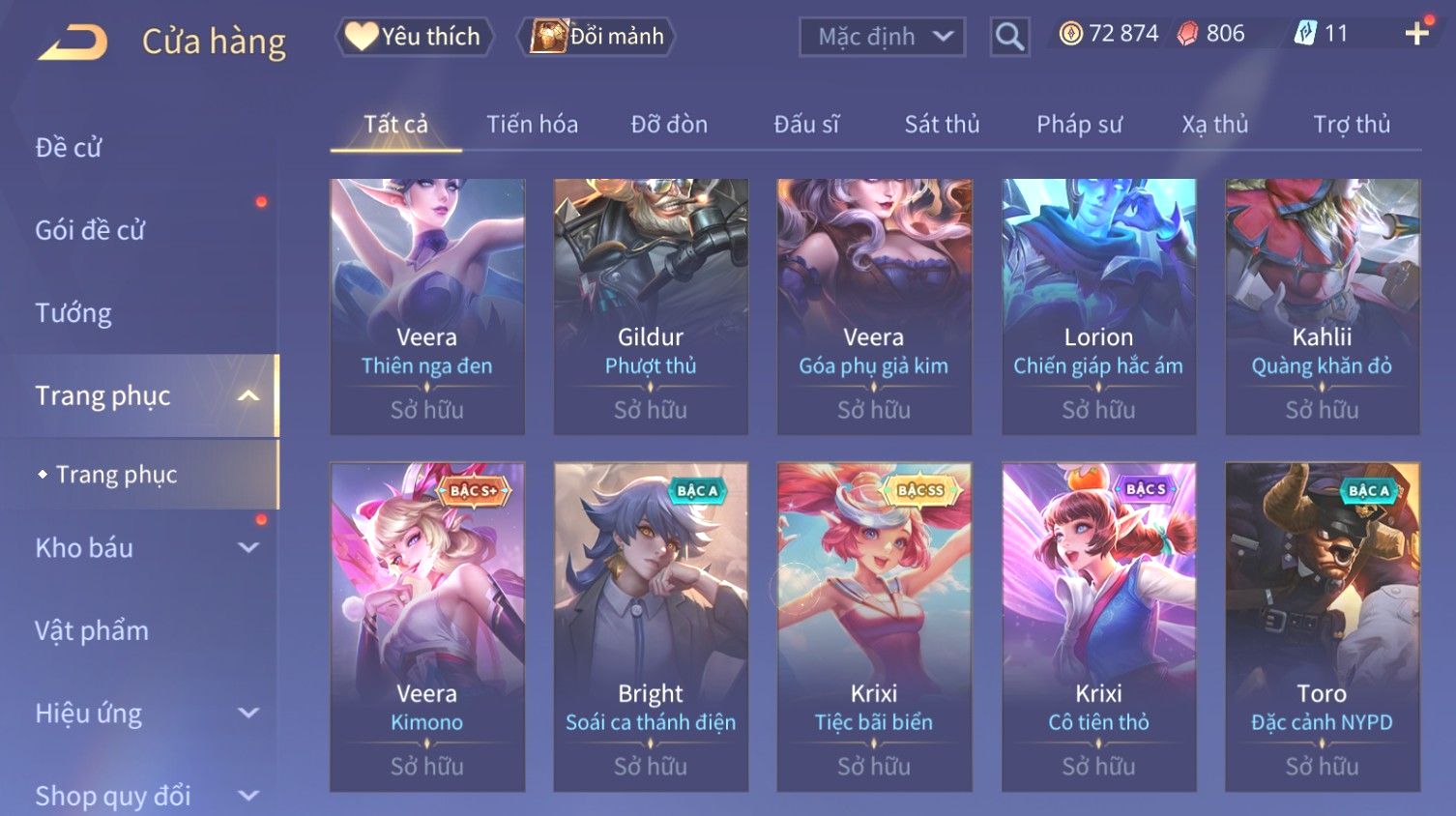Click the chest icon on Đổi mảnh

point(548,37)
